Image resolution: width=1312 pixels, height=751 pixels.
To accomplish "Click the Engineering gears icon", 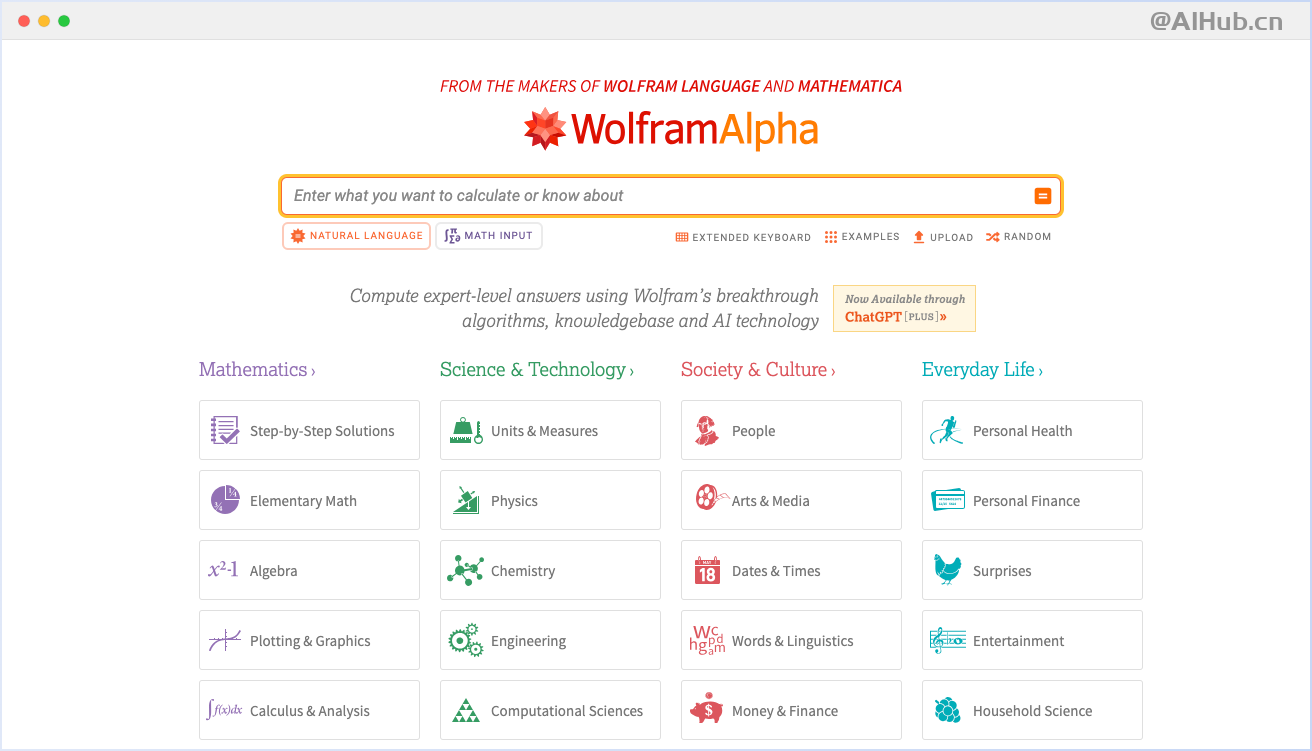I will [x=465, y=640].
